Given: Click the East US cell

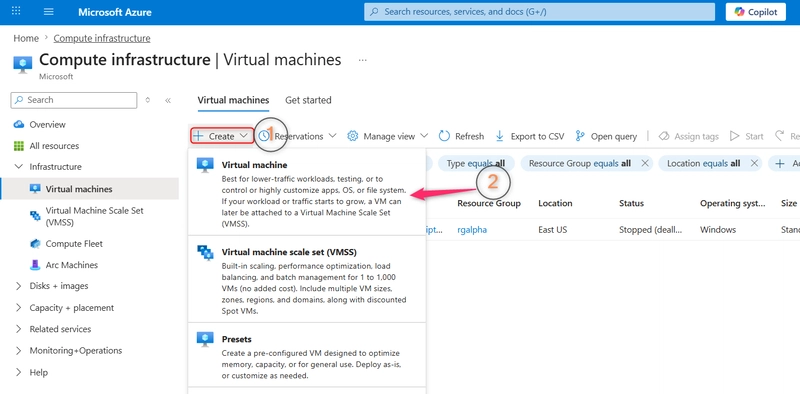Looking at the screenshot, I should coord(553,230).
